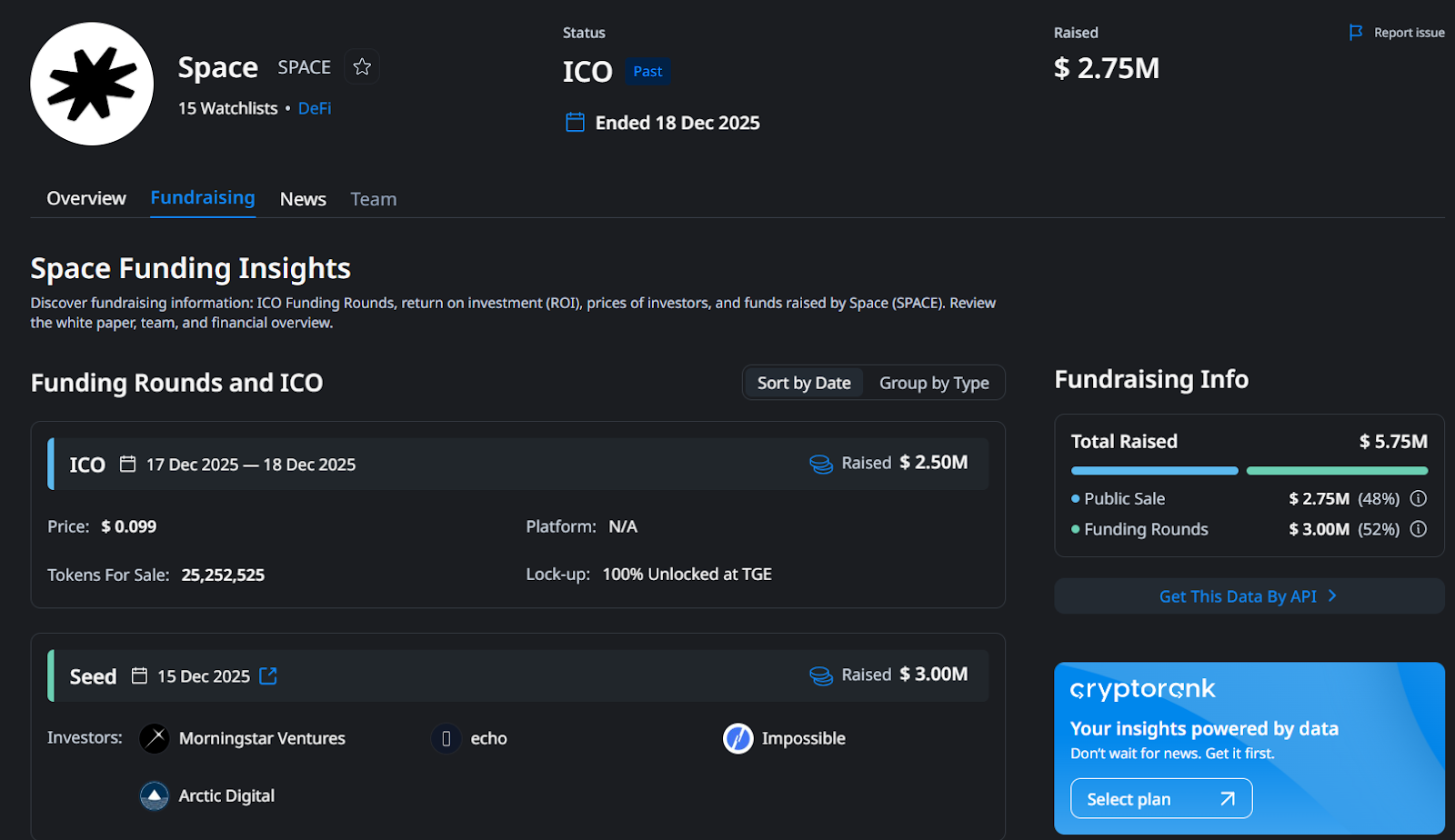The width and height of the screenshot is (1455, 840).
Task: Open the Seed round external link icon
Action: [268, 676]
